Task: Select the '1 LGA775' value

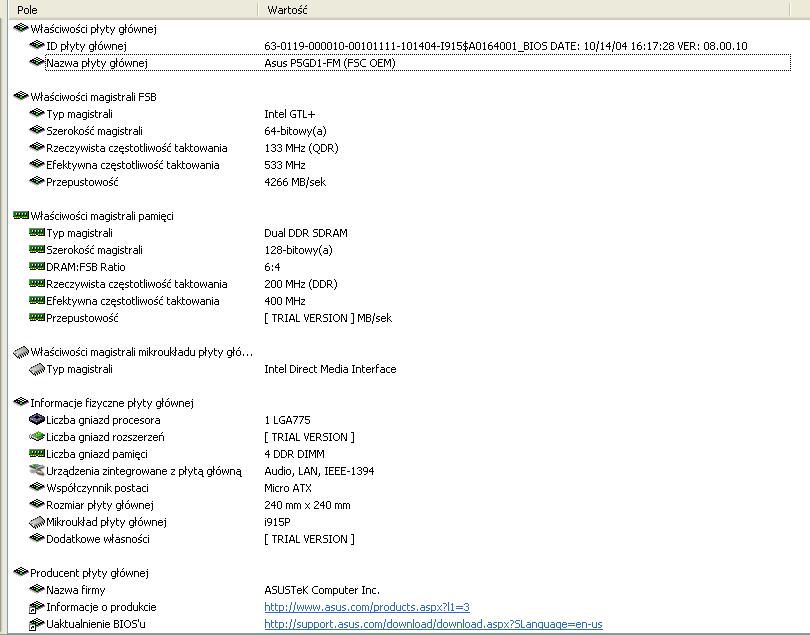Action: pos(287,420)
